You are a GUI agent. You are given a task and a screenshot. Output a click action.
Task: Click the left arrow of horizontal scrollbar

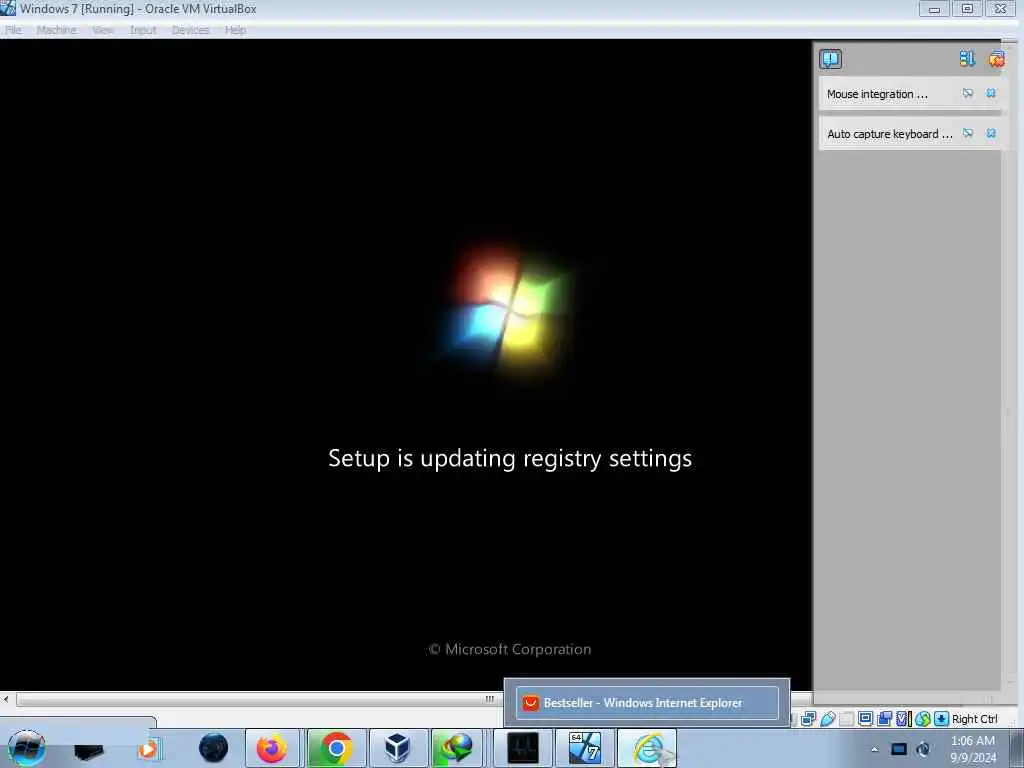point(6,699)
